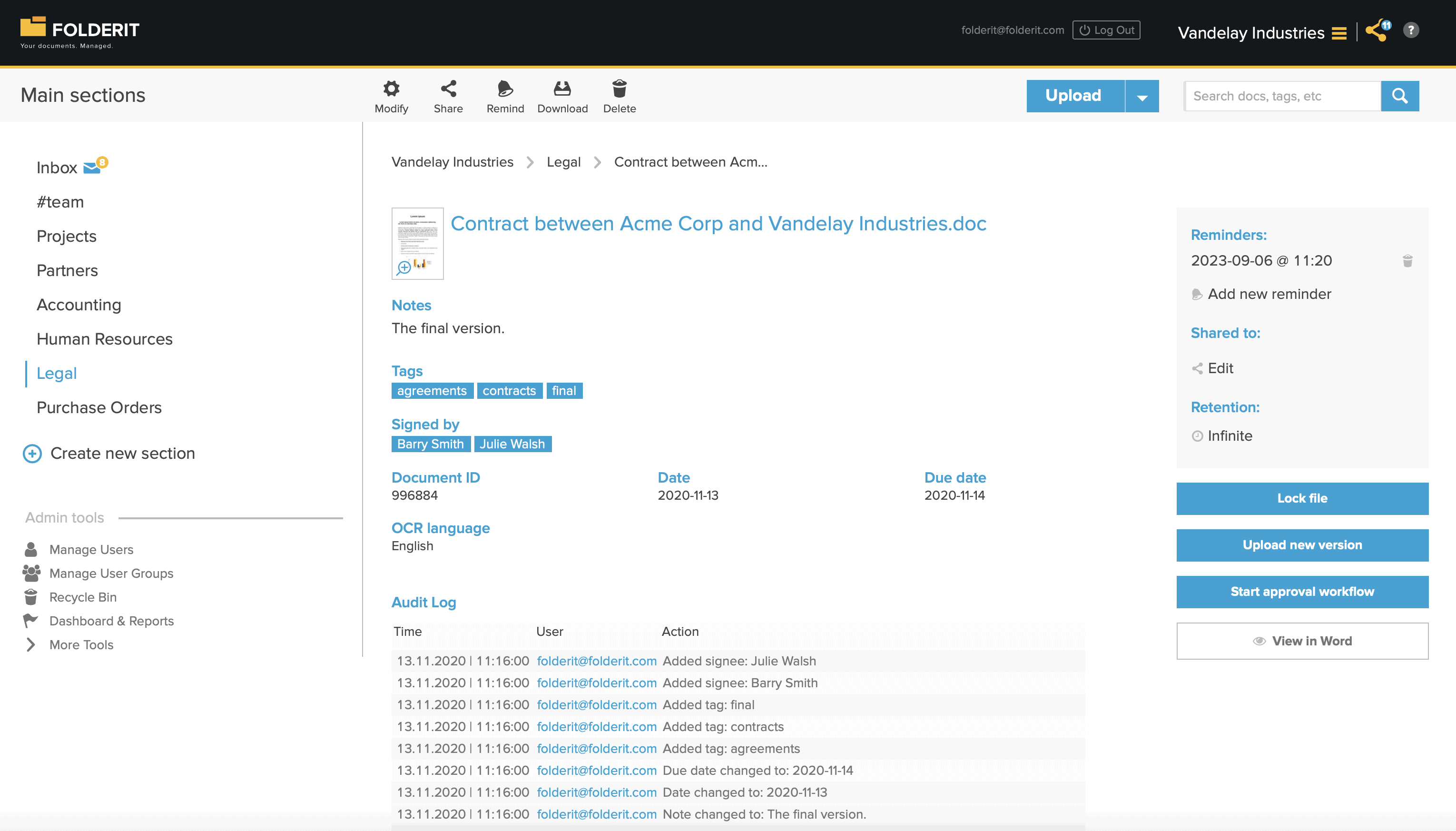Click the Recycle Bin icon
Screen dimensions: 1456x831
coord(31,597)
